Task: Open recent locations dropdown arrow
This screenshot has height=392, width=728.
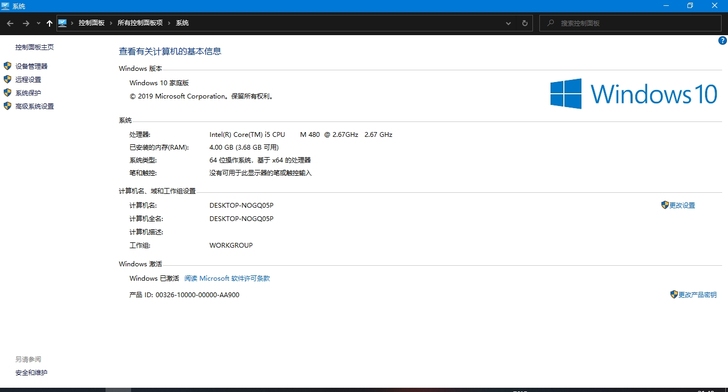Action: [39, 23]
